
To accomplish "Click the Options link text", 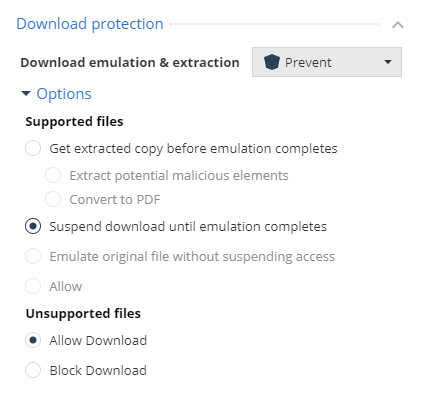I will coord(64,94).
